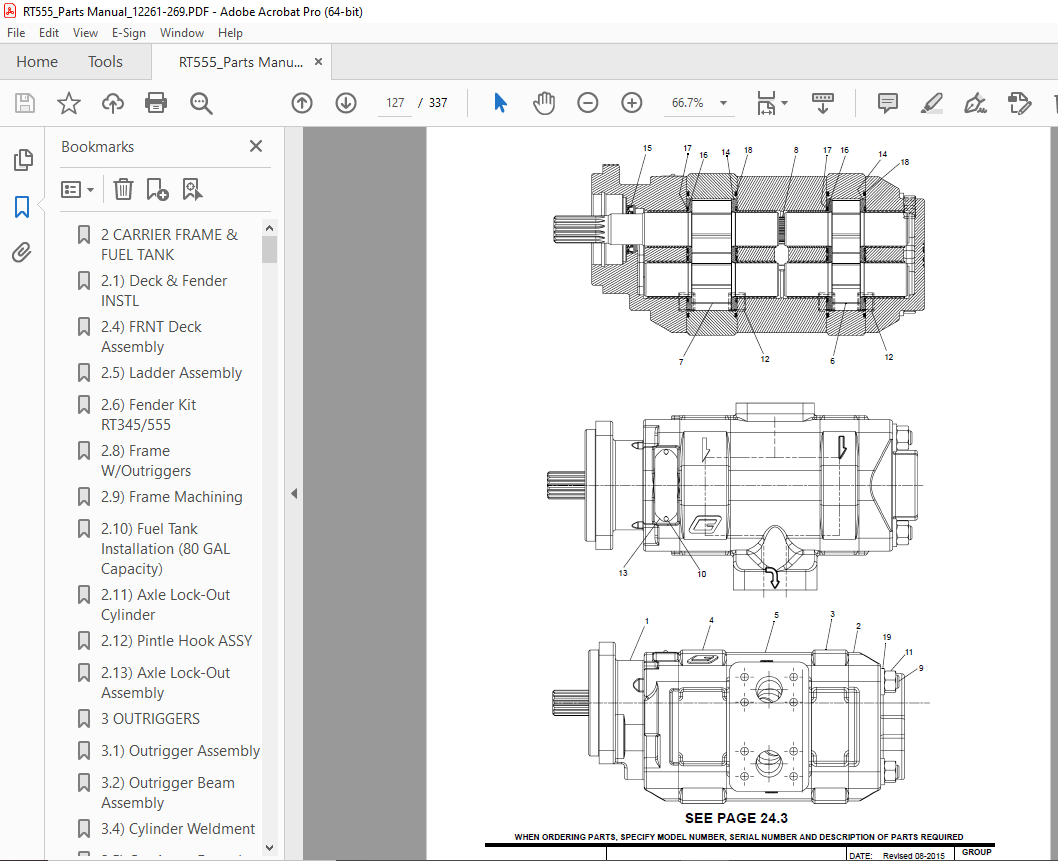Open the Edit menu
Image resolution: width=1058 pixels, height=861 pixels.
coord(49,33)
